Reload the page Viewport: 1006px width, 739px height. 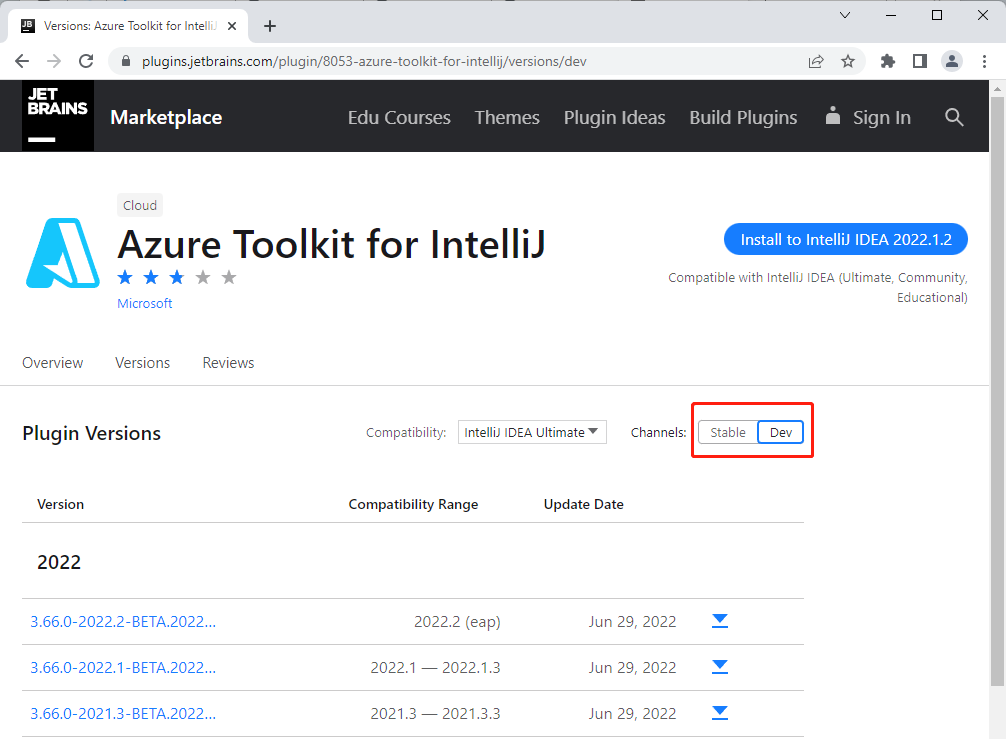[x=86, y=61]
